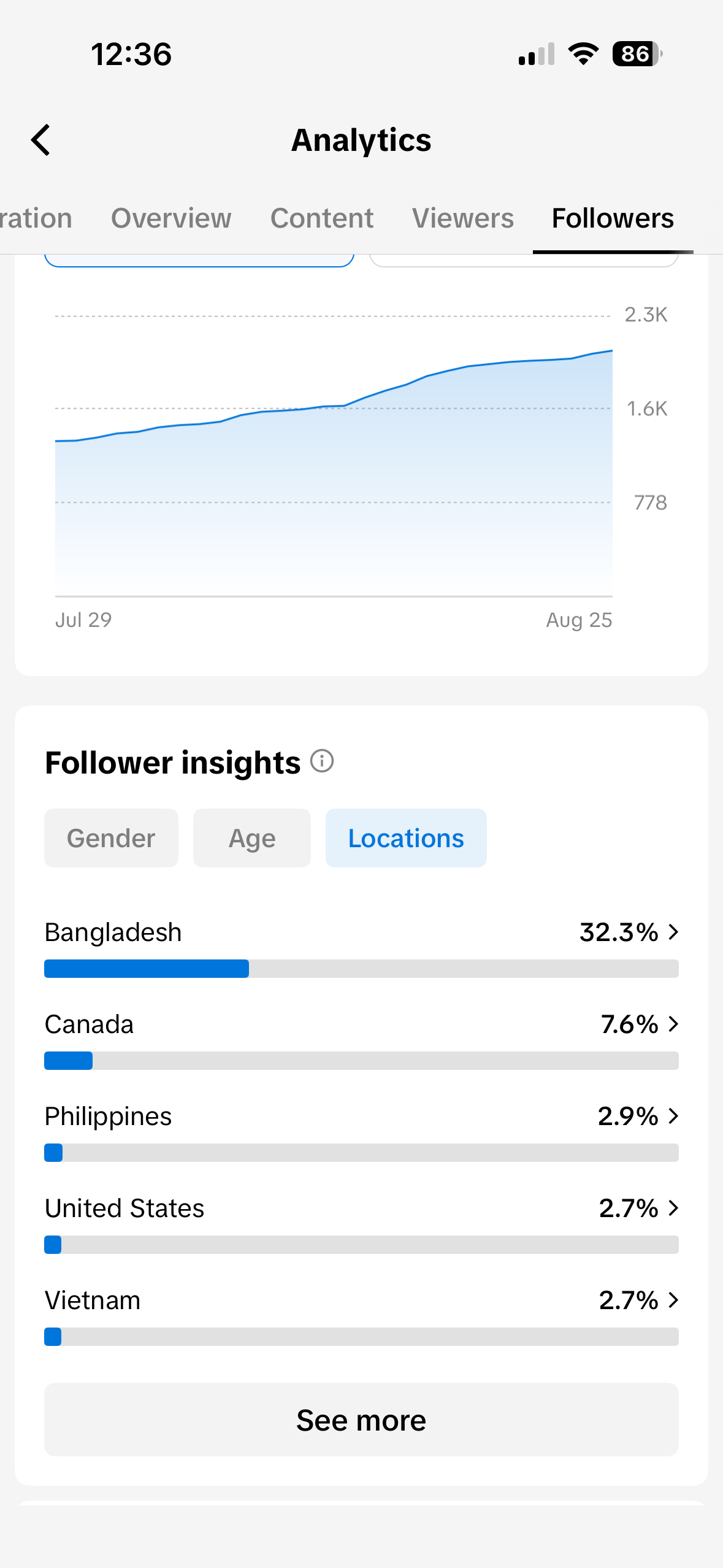This screenshot has height=1568, width=723.
Task: Tap the cellular signal bars icon
Action: [537, 54]
